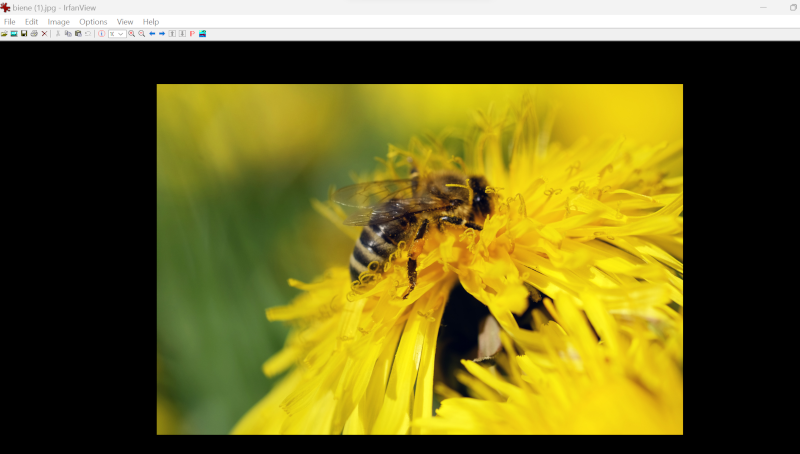Paste from clipboard using the toolbar icon

point(78,34)
